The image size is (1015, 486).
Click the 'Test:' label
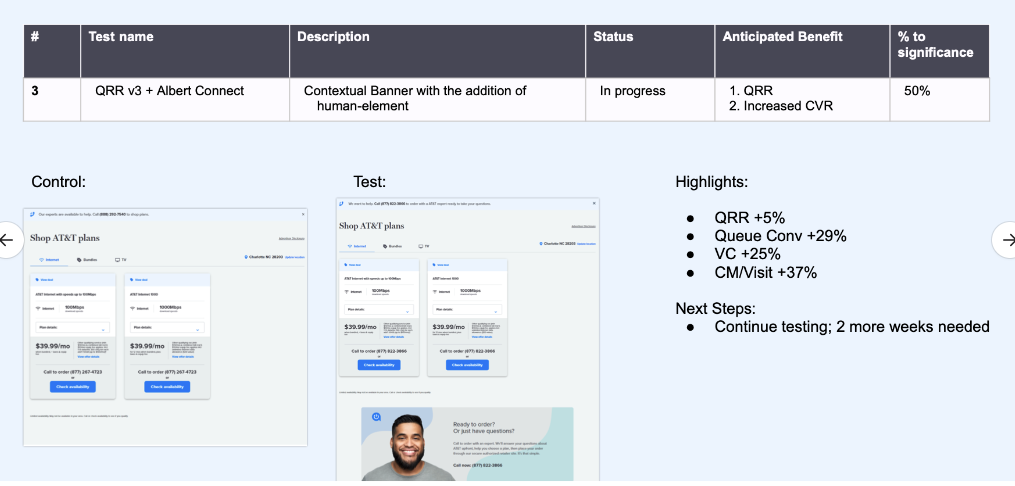[370, 182]
